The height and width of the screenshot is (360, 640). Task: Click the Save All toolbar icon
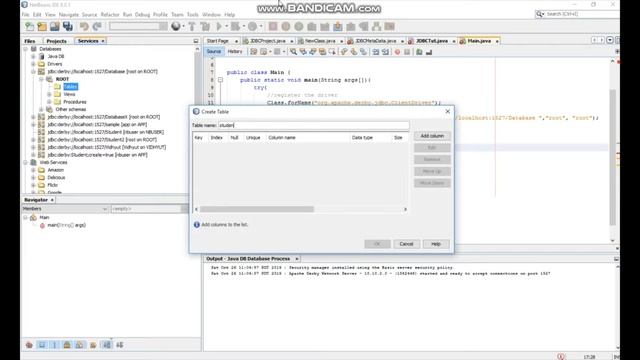pos(68,27)
